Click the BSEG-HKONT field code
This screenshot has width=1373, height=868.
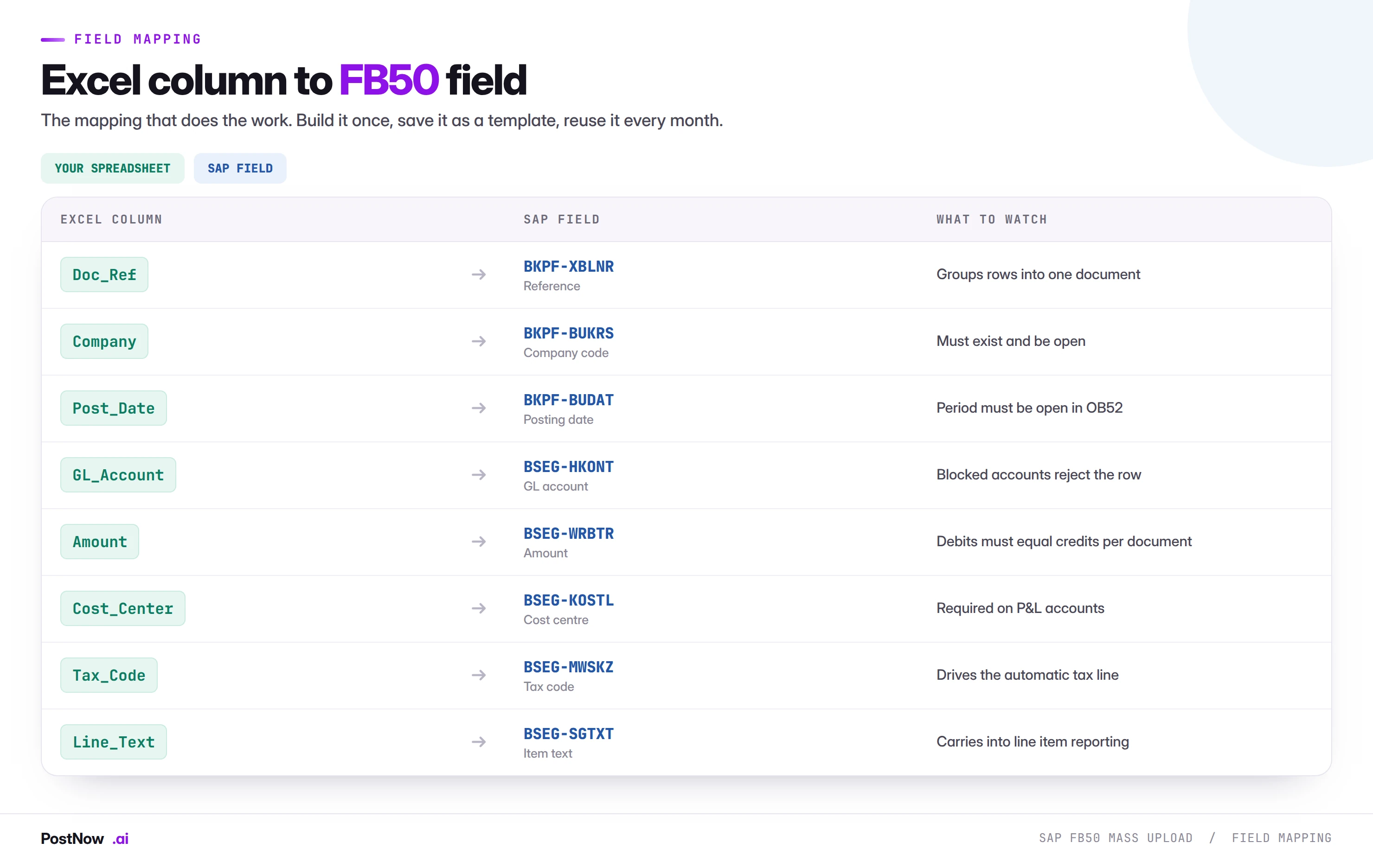pos(569,466)
